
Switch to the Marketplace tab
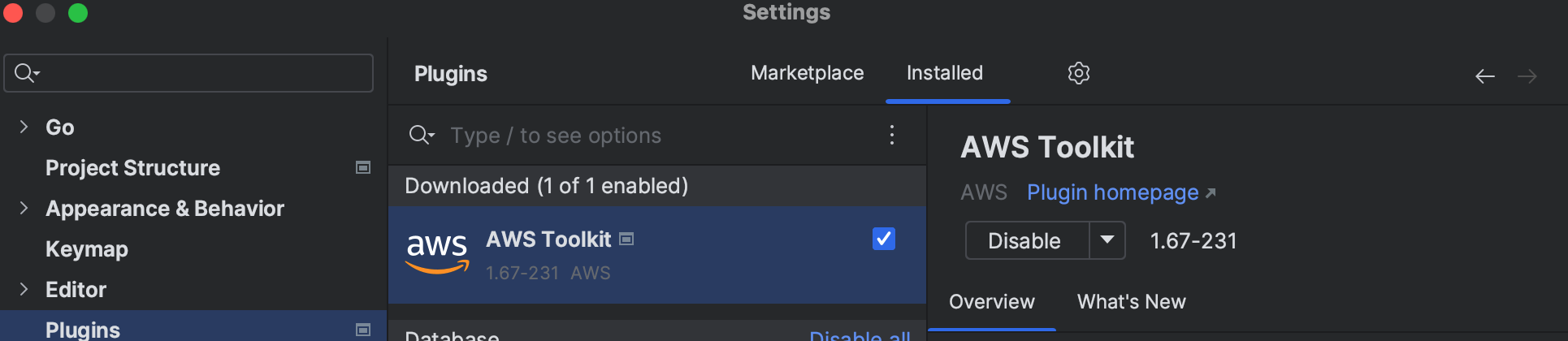tap(807, 73)
